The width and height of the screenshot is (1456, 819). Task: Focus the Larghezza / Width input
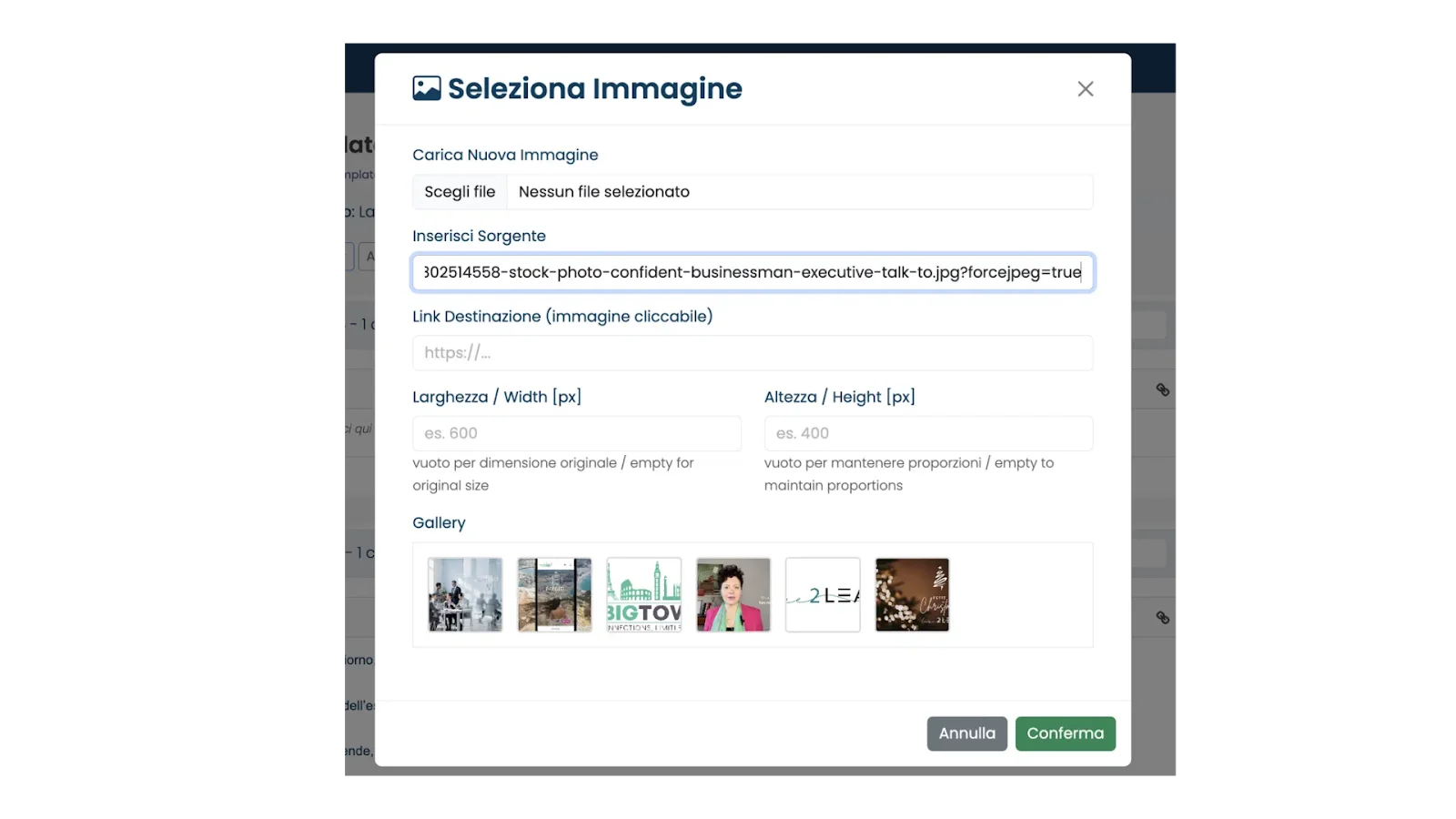tap(577, 433)
